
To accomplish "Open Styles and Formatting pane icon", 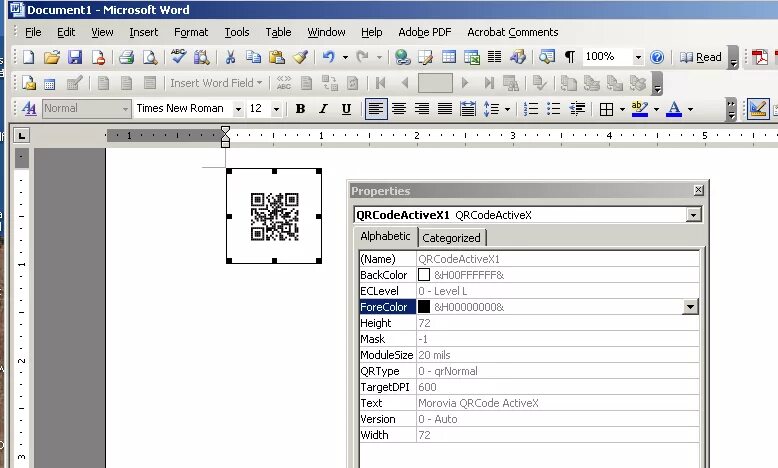I will [x=29, y=109].
